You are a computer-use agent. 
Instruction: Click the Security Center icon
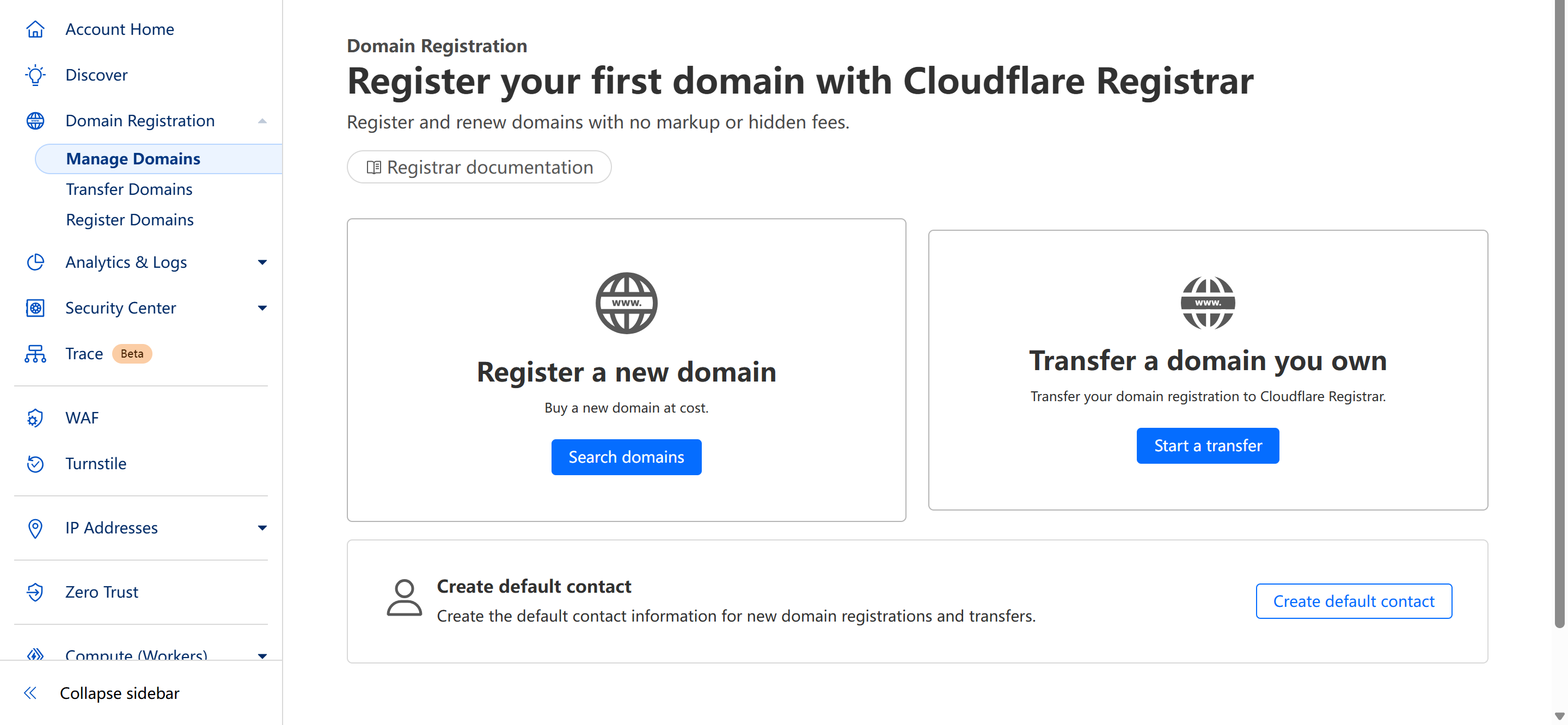pos(35,308)
